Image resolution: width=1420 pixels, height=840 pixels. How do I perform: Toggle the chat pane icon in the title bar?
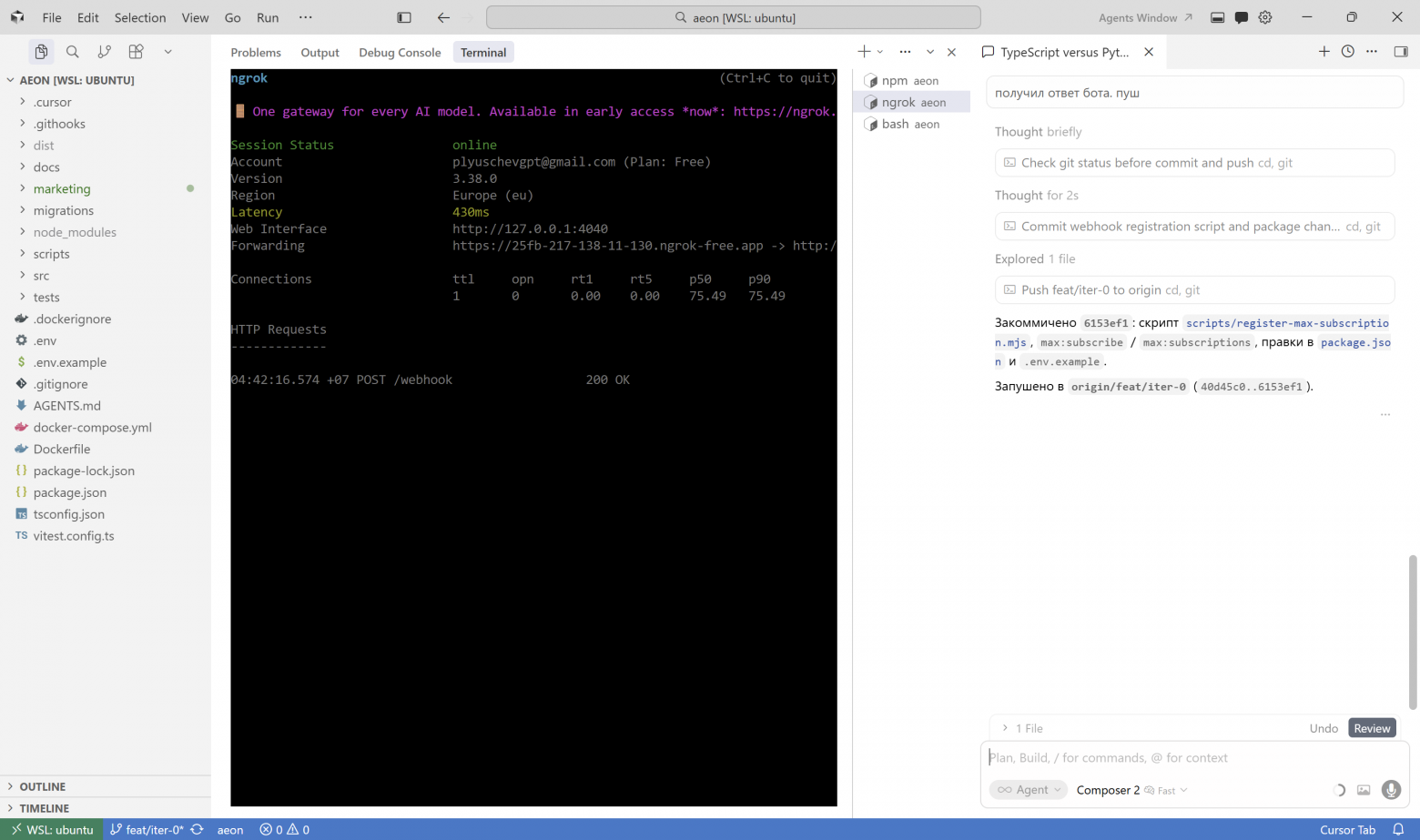click(x=1241, y=17)
